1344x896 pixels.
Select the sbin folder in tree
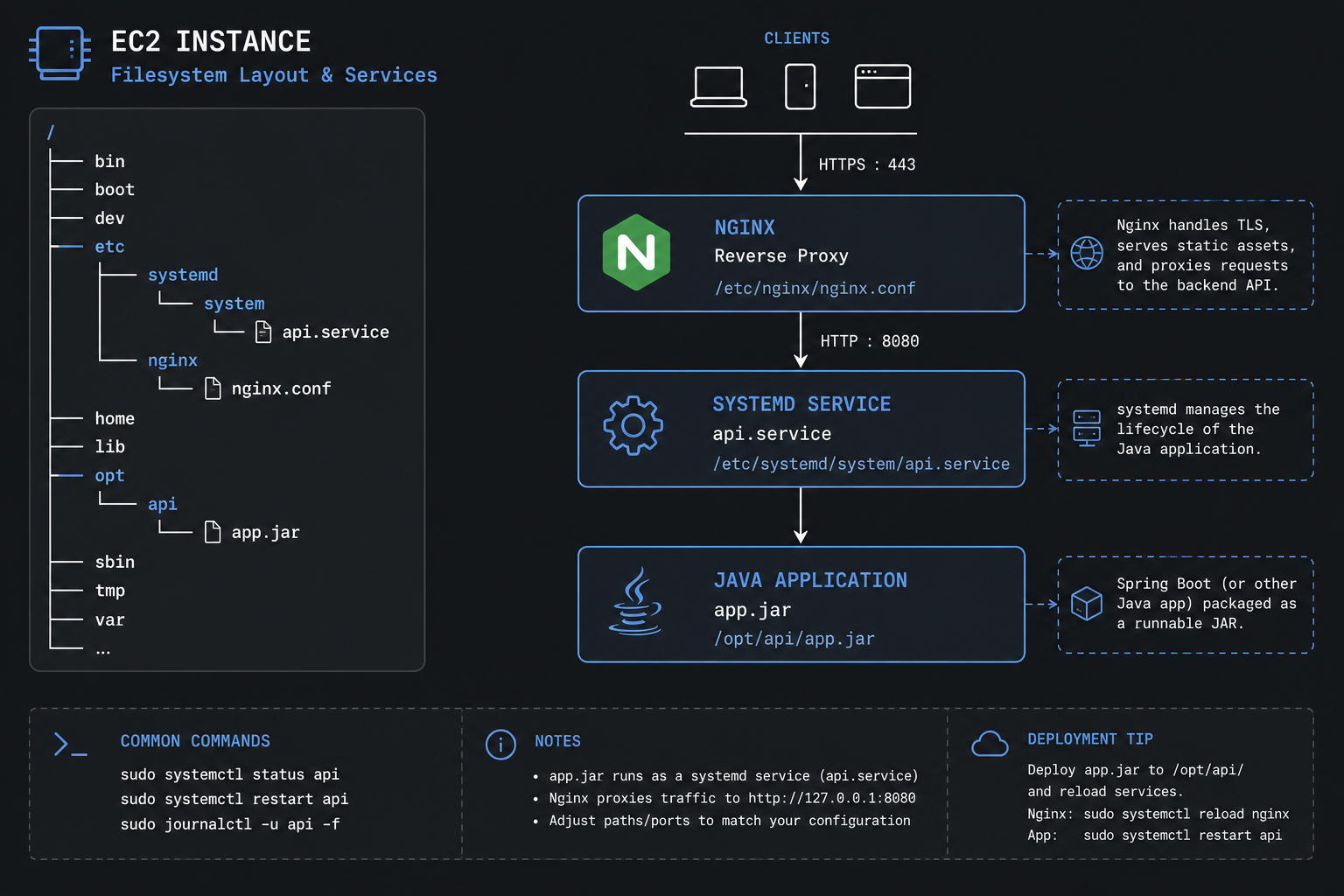click(115, 562)
